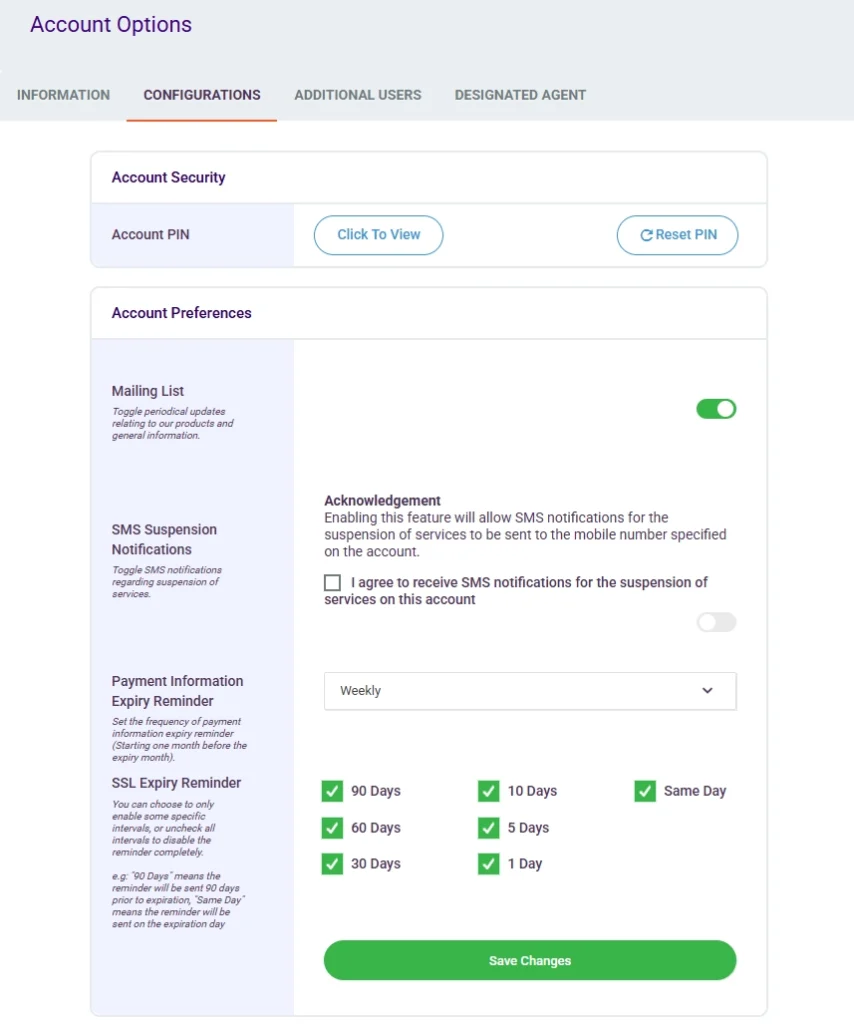This screenshot has width=854, height=1024.
Task: Switch to the Information tab
Action: (x=63, y=95)
